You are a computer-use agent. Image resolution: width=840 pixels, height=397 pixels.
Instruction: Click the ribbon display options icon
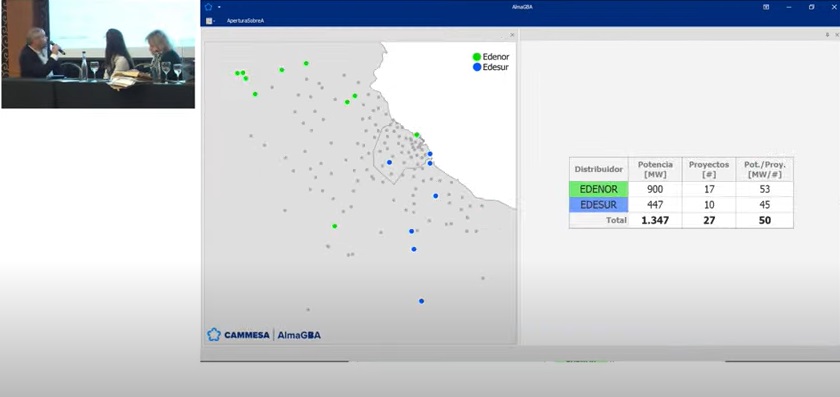[766, 7]
